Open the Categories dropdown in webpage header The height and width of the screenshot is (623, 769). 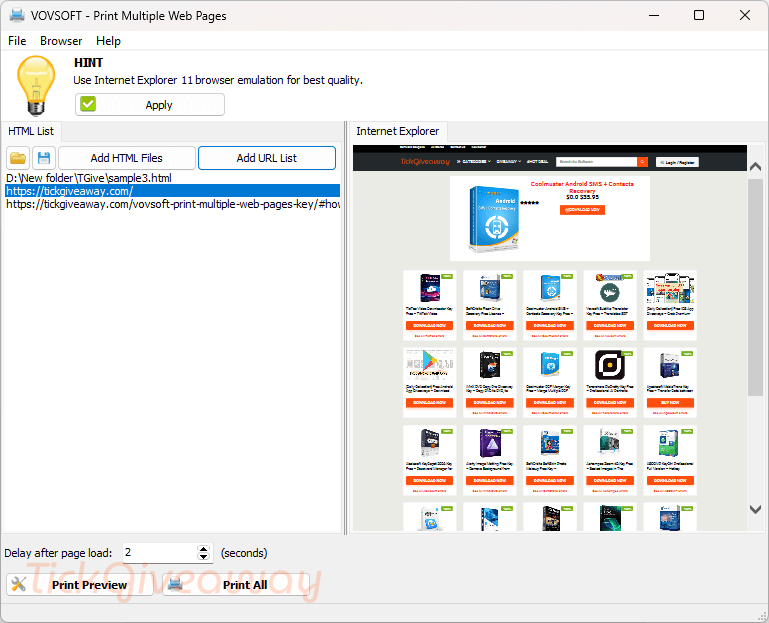click(474, 161)
